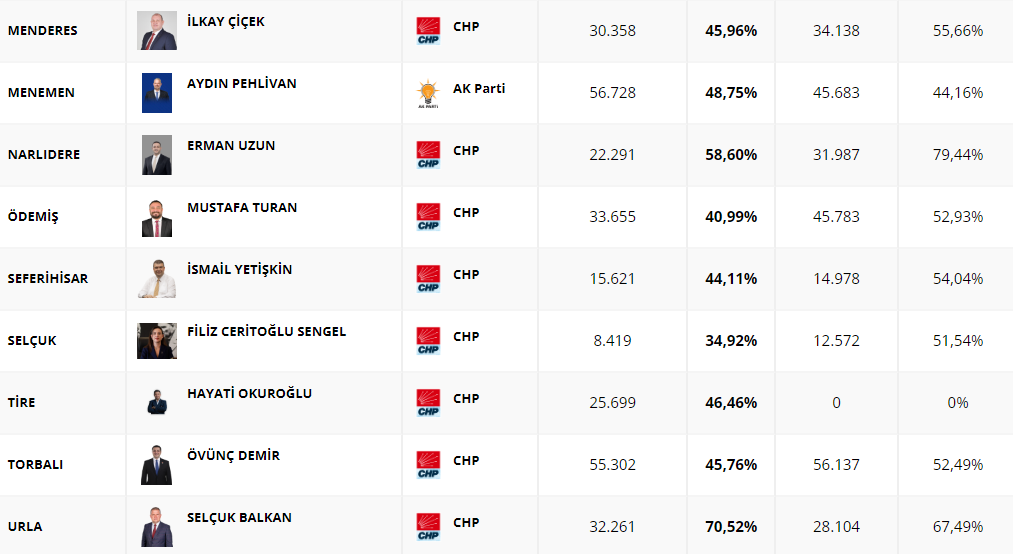Click the CHP logo in the Narlıdere row
This screenshot has width=1013, height=554.
tap(428, 155)
